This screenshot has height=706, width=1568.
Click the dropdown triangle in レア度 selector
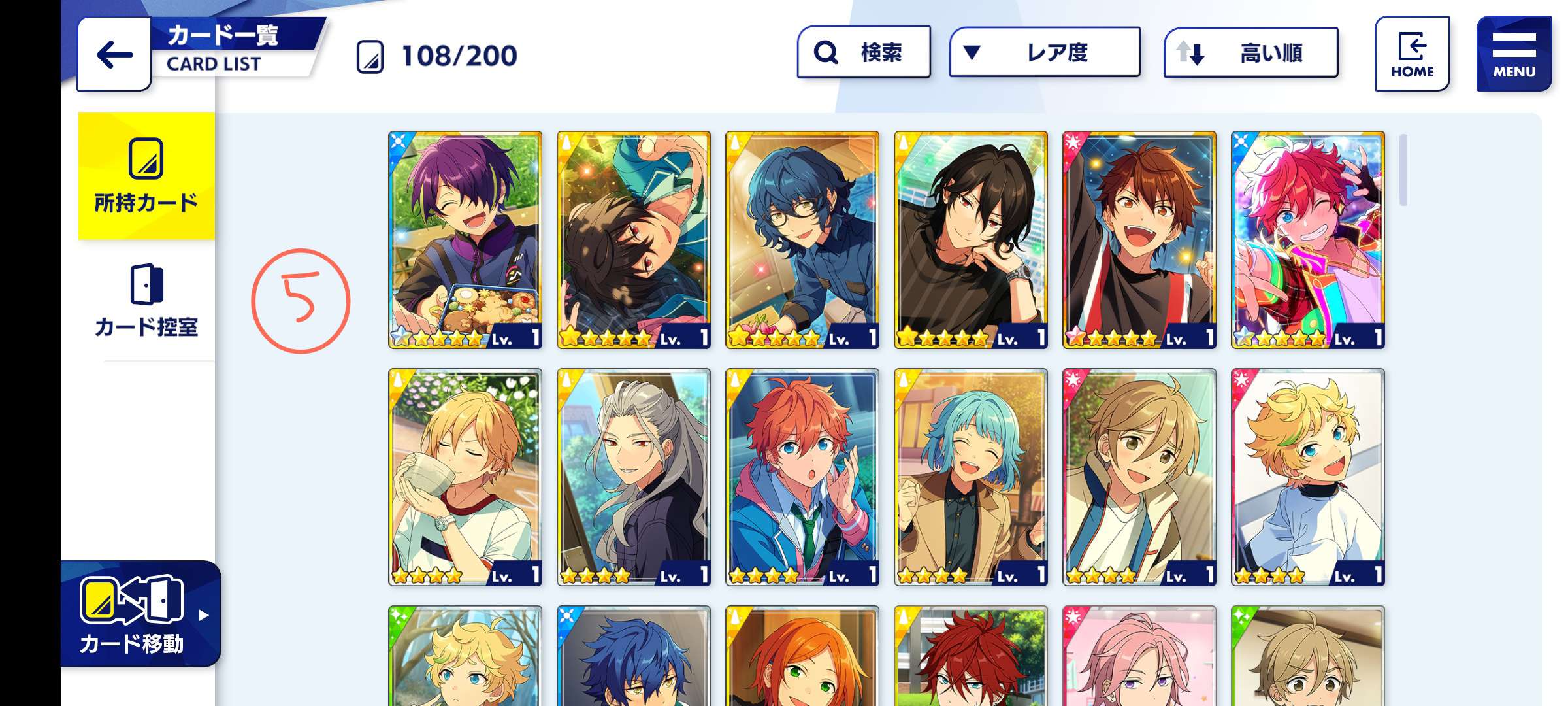click(972, 52)
